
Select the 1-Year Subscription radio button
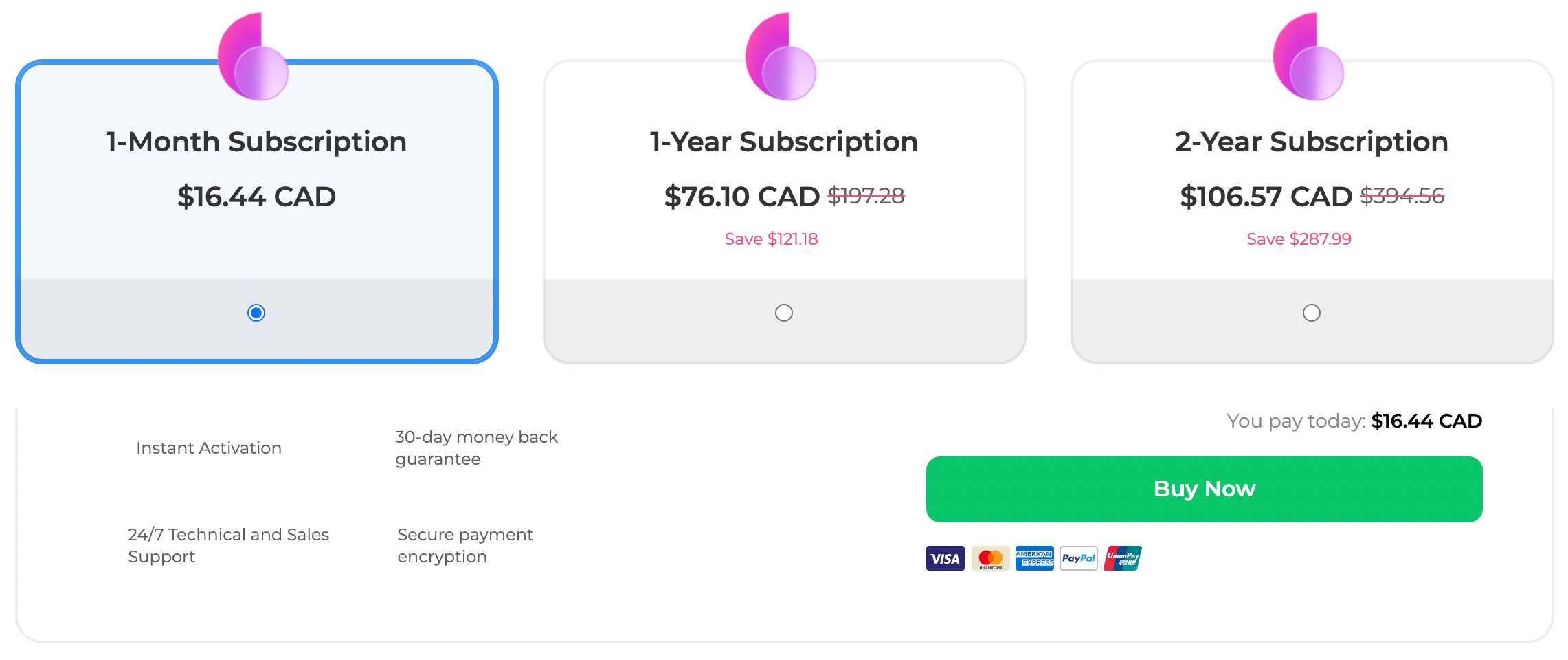[783, 313]
